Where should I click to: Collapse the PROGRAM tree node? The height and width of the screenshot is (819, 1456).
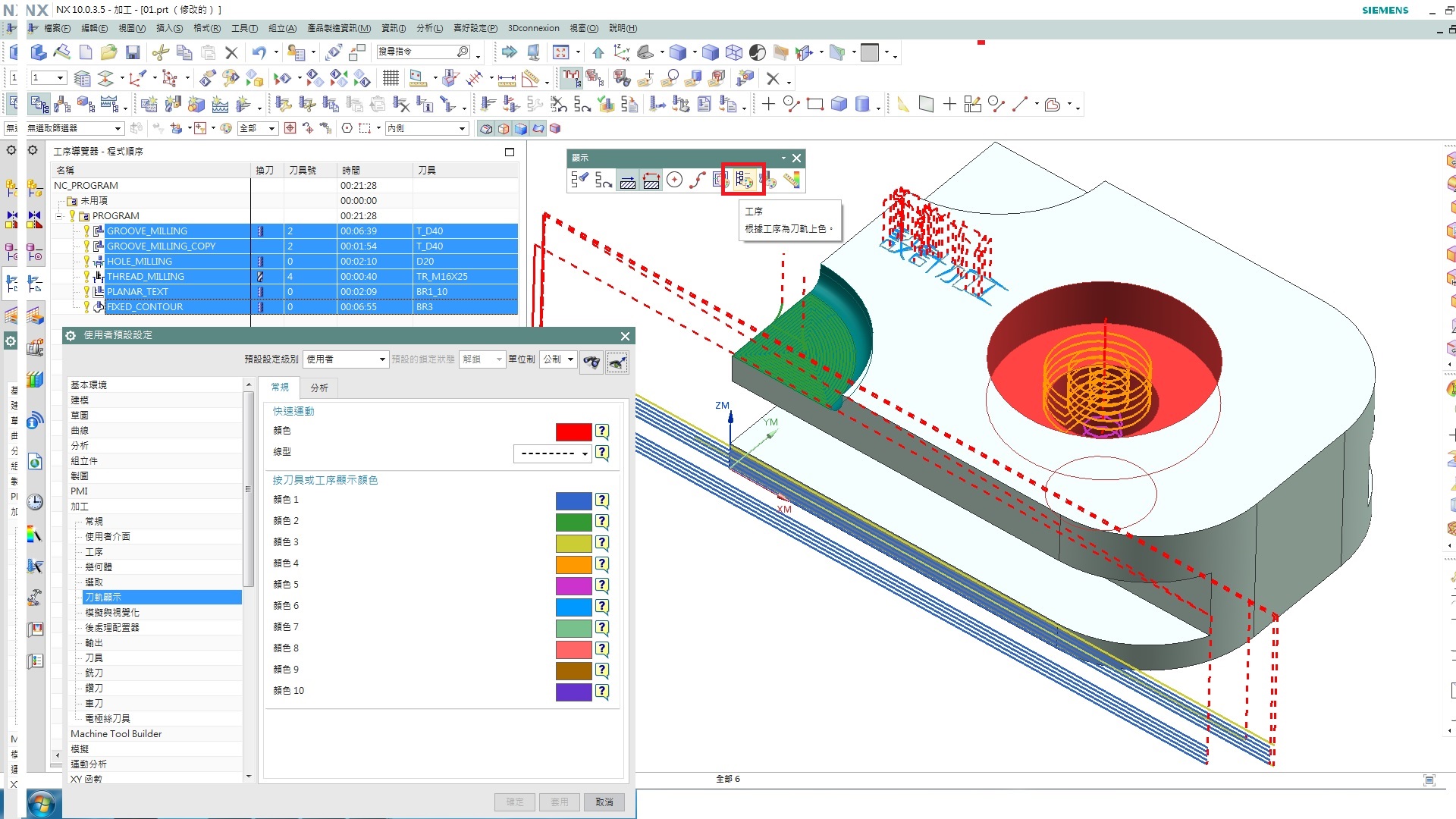point(58,216)
